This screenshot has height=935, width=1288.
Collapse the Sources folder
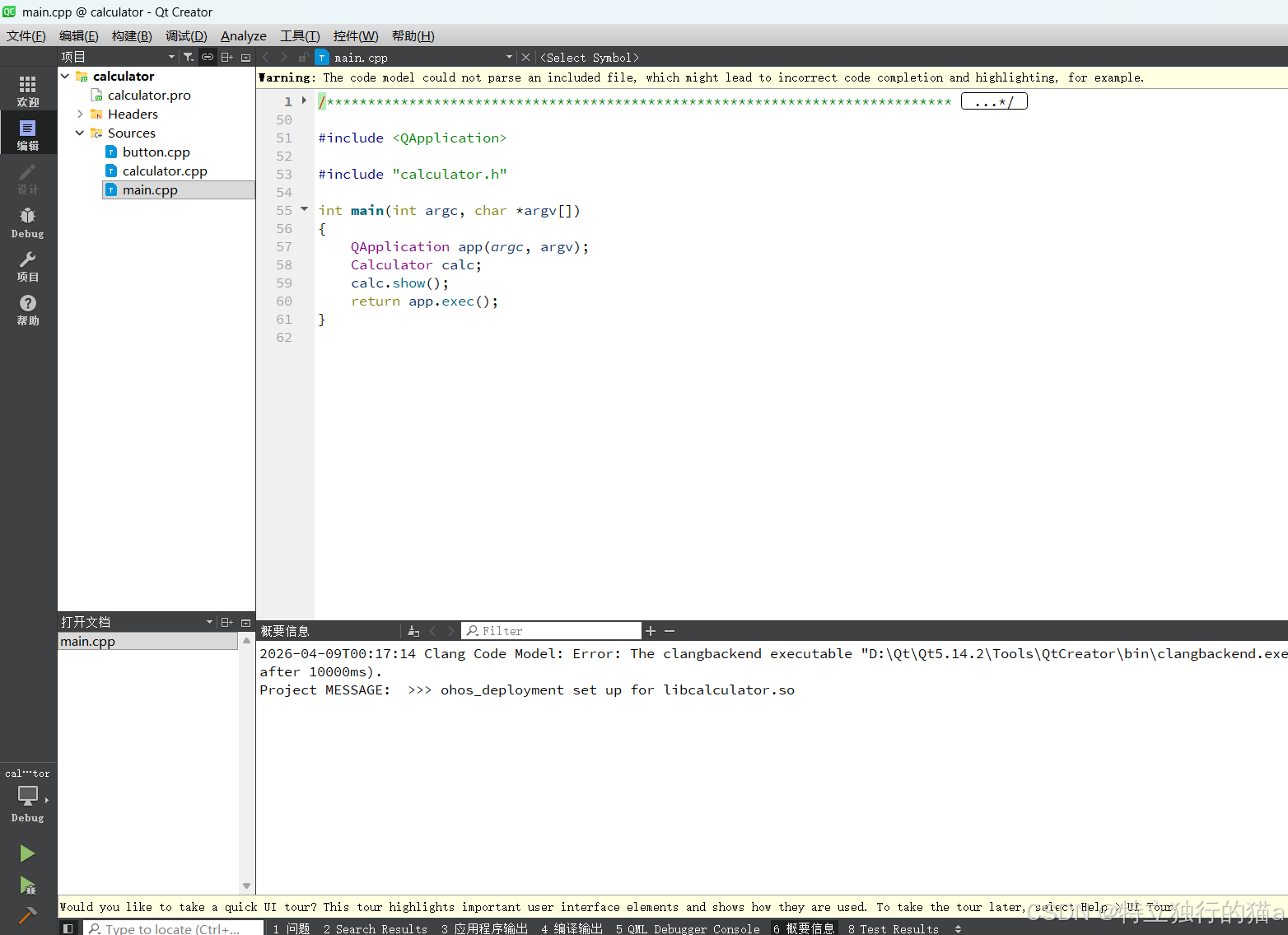click(80, 133)
